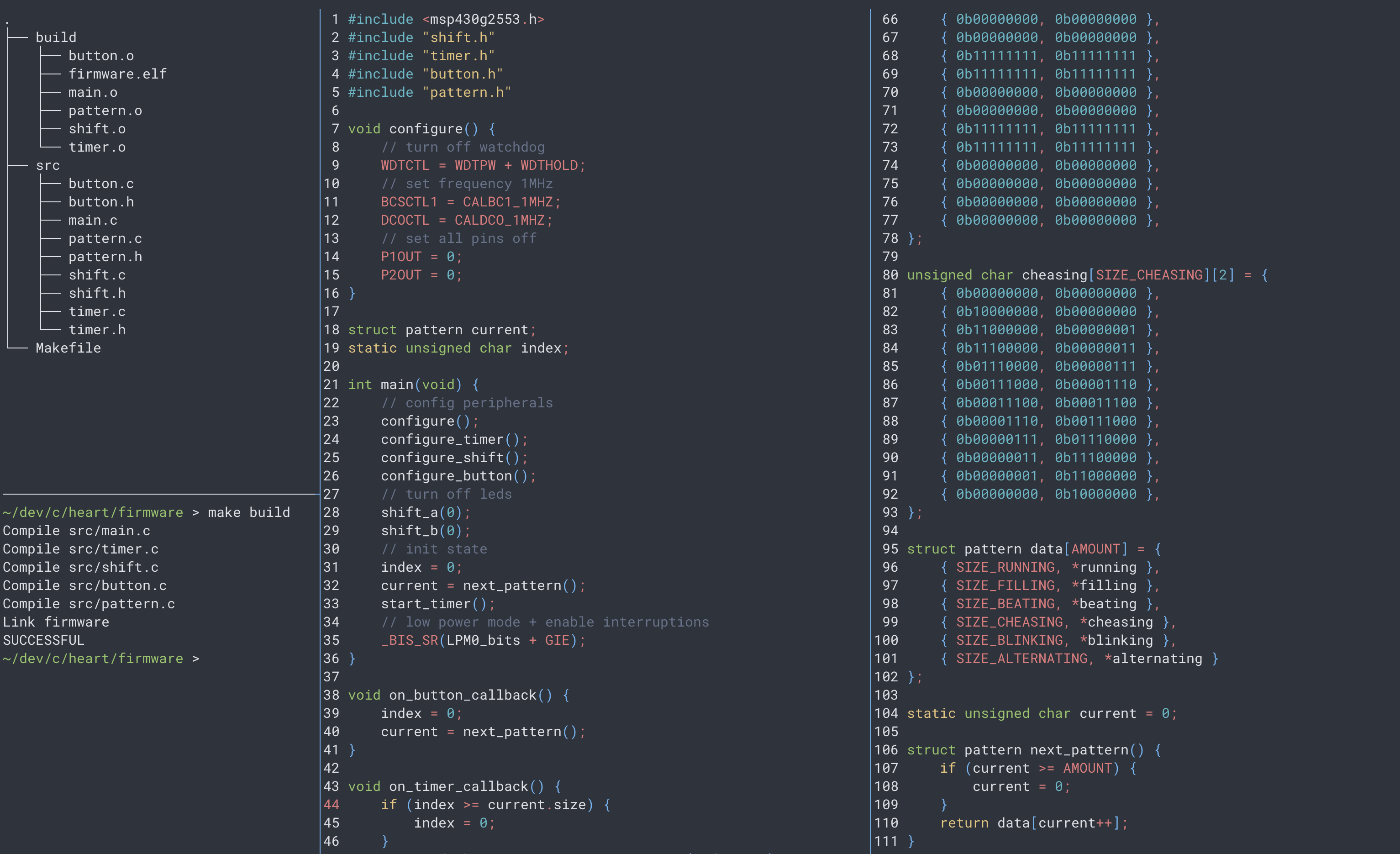Select shift.h under src
The height and width of the screenshot is (854, 1400).
[97, 293]
